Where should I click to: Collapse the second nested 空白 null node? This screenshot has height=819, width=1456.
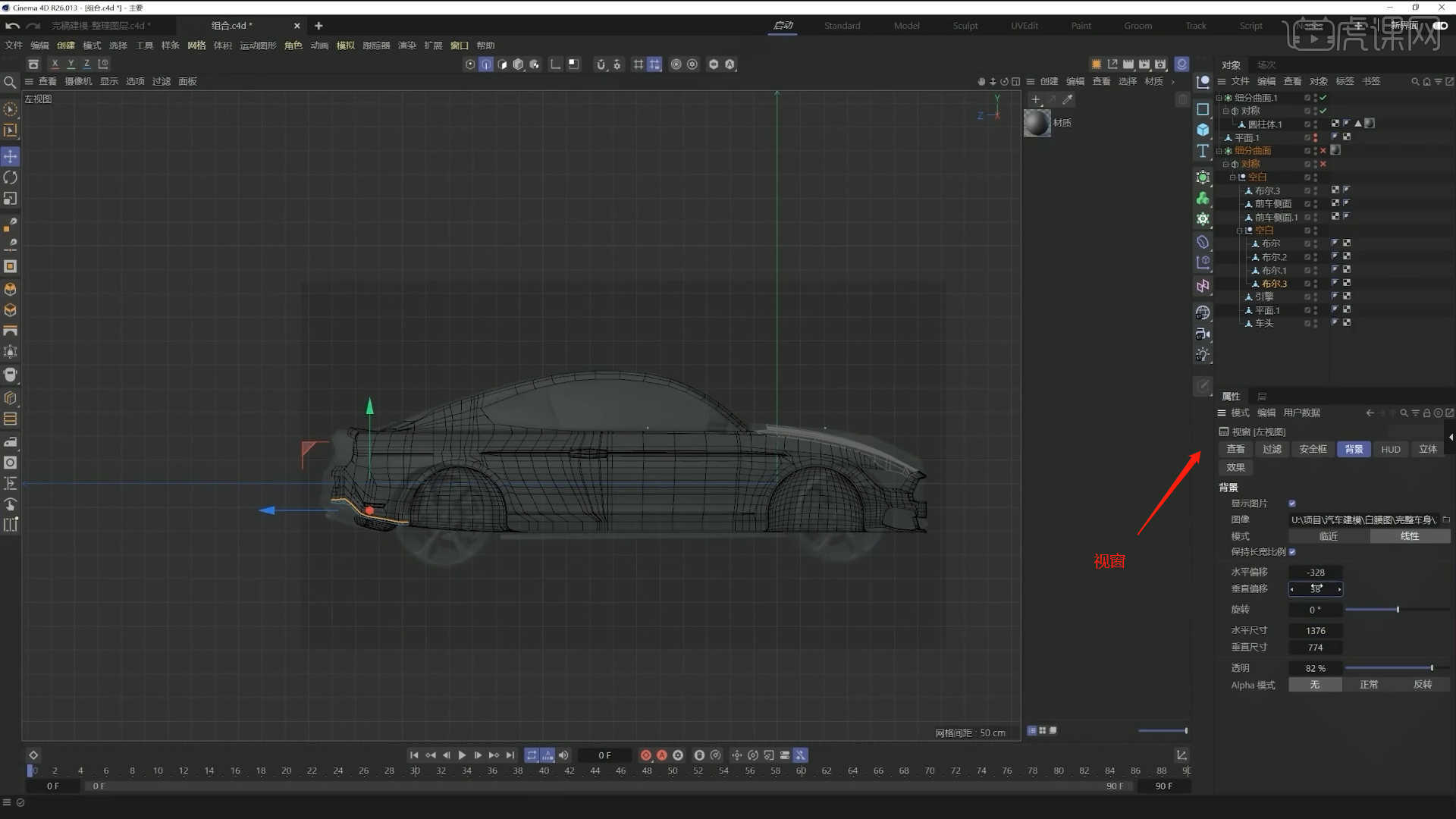click(1240, 231)
